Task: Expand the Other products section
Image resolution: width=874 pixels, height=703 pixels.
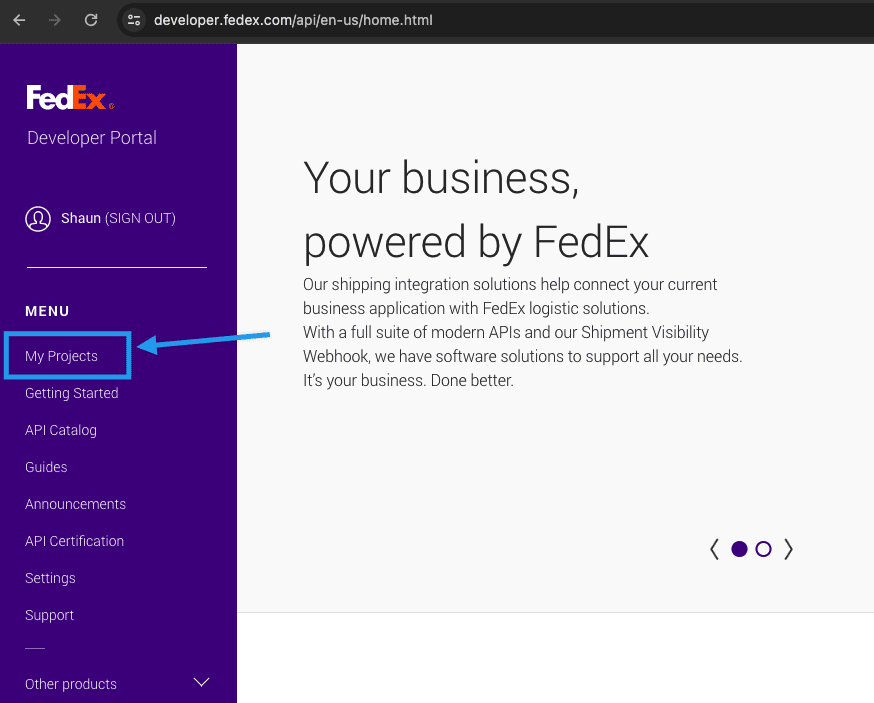Action: pyautogui.click(x=70, y=684)
